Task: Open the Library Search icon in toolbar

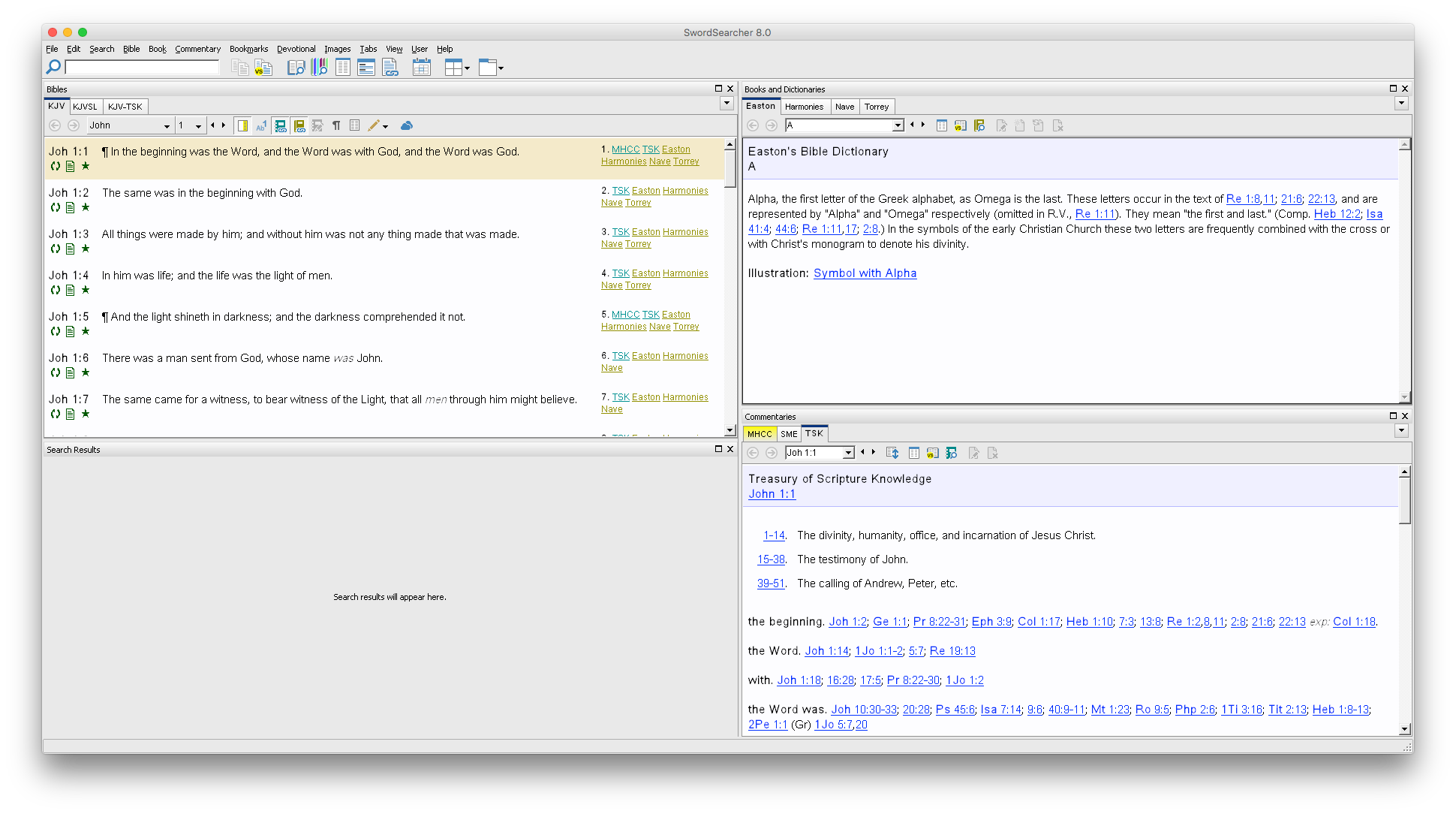Action: click(x=320, y=67)
